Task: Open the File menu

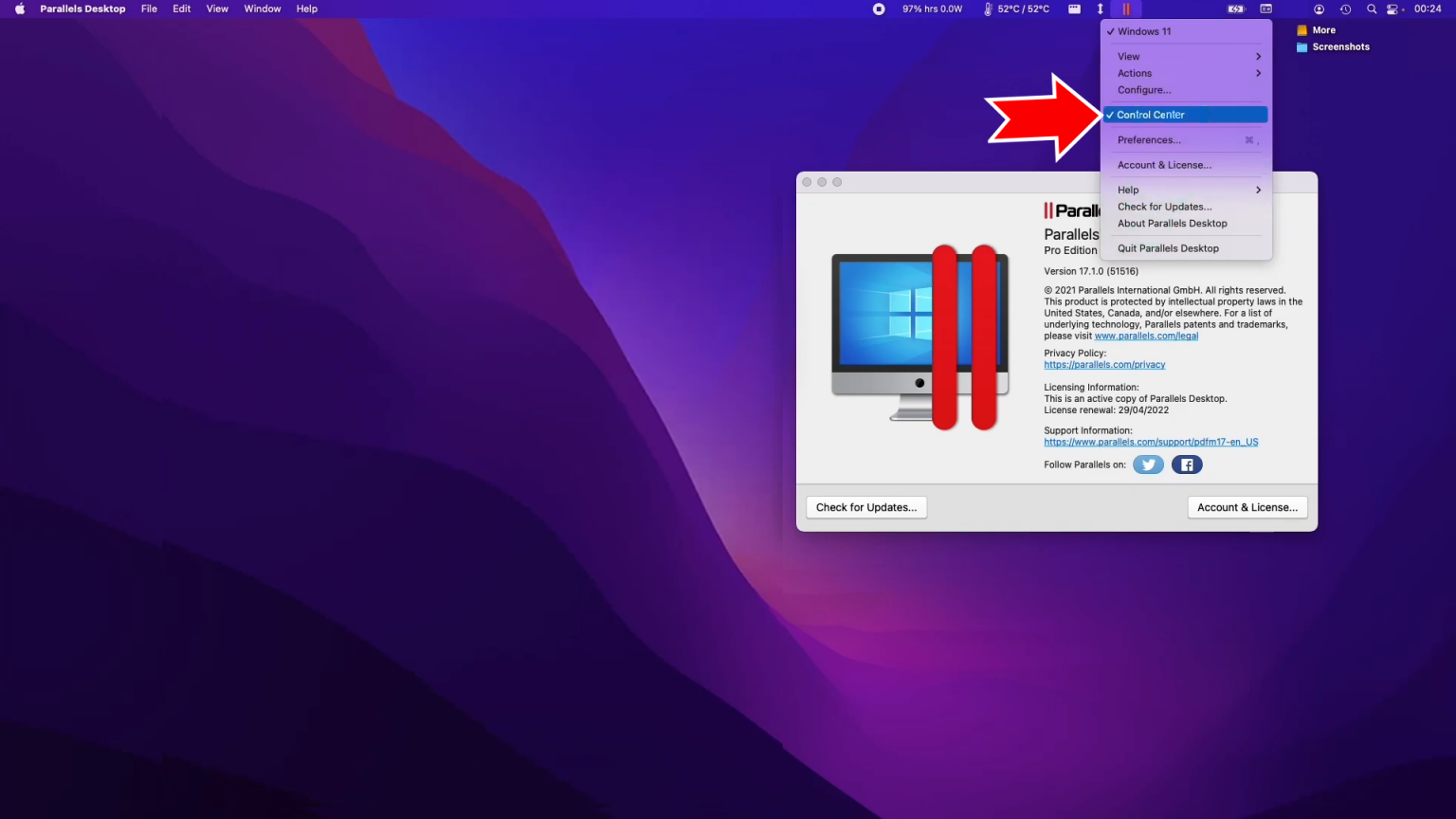Action: (149, 9)
